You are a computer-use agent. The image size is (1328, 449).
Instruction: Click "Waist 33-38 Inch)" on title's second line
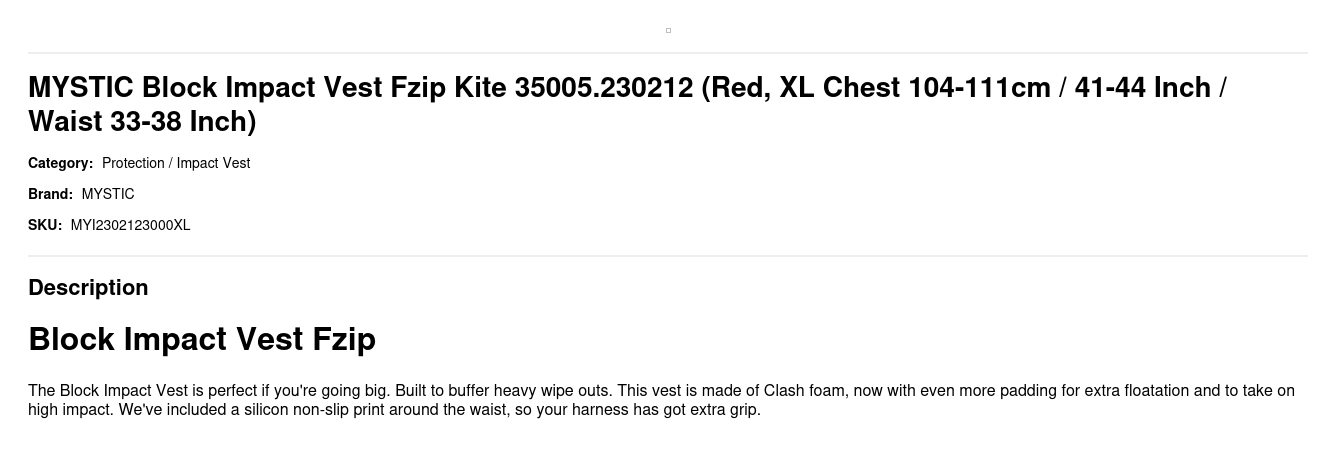point(142,122)
